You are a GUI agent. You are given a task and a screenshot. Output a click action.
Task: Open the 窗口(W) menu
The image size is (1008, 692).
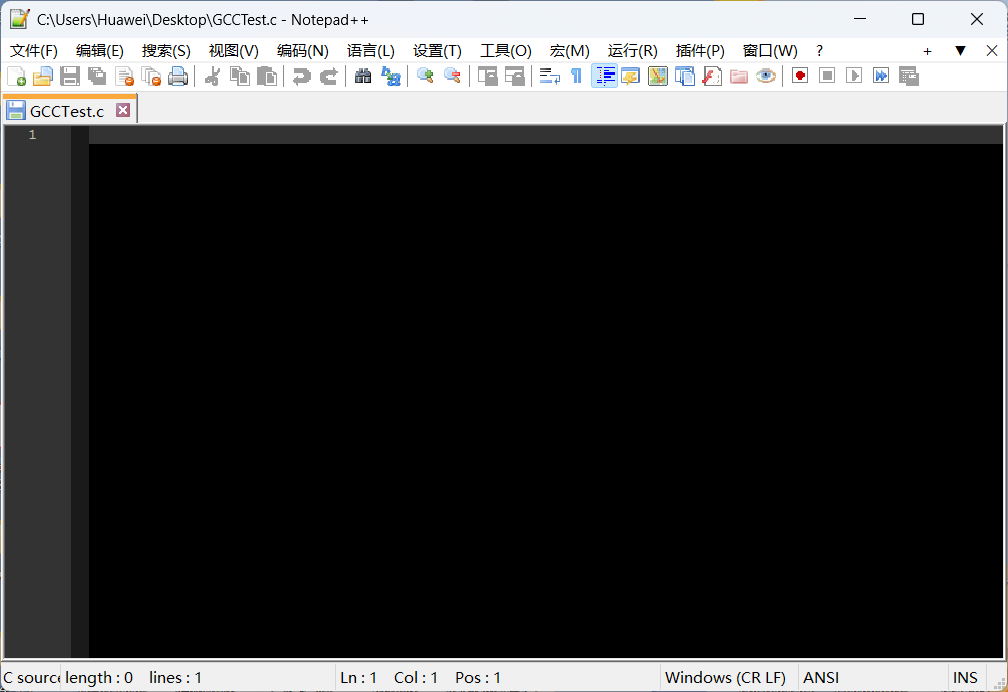click(x=770, y=51)
